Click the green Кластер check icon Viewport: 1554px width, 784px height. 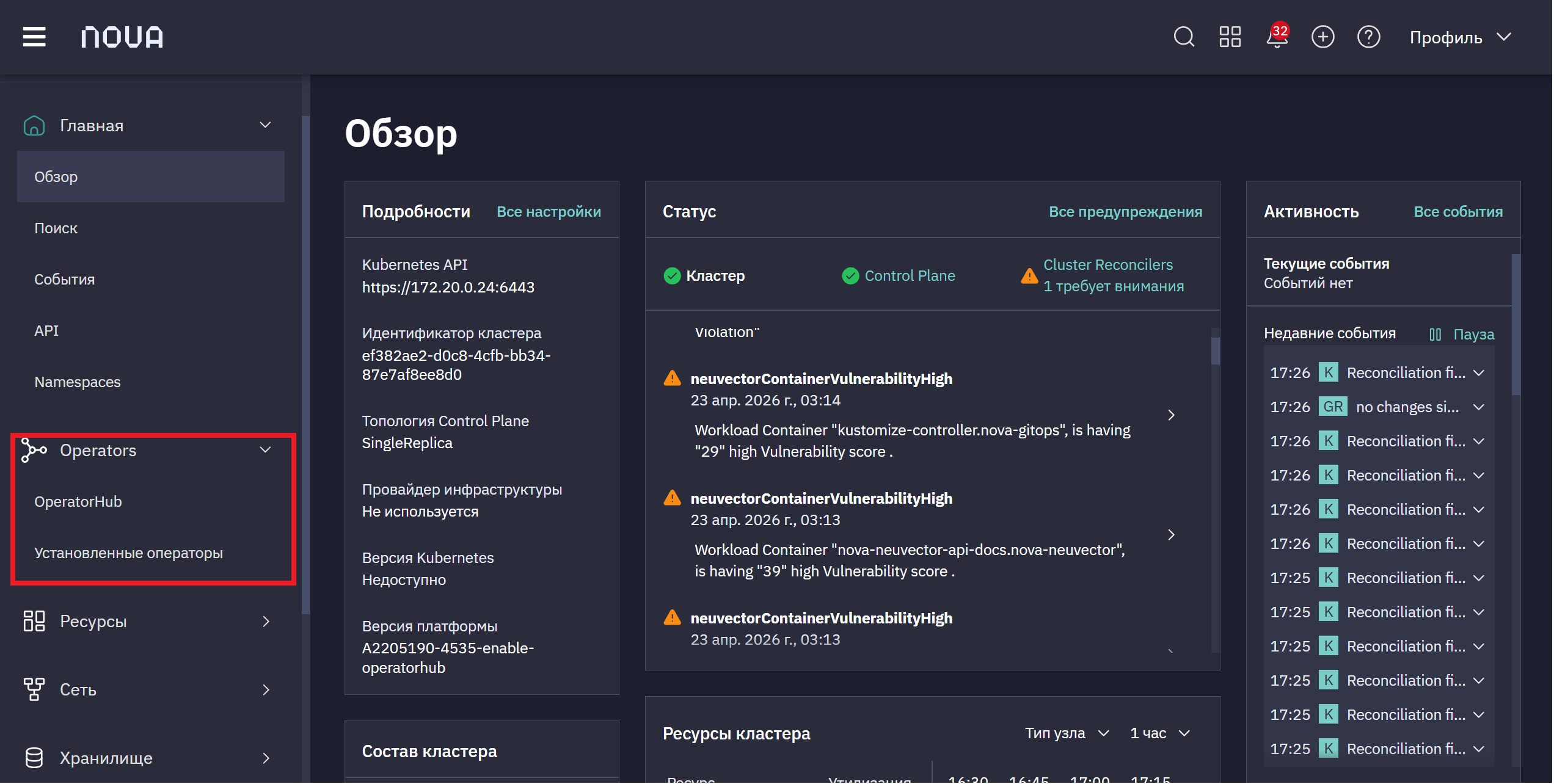(672, 276)
